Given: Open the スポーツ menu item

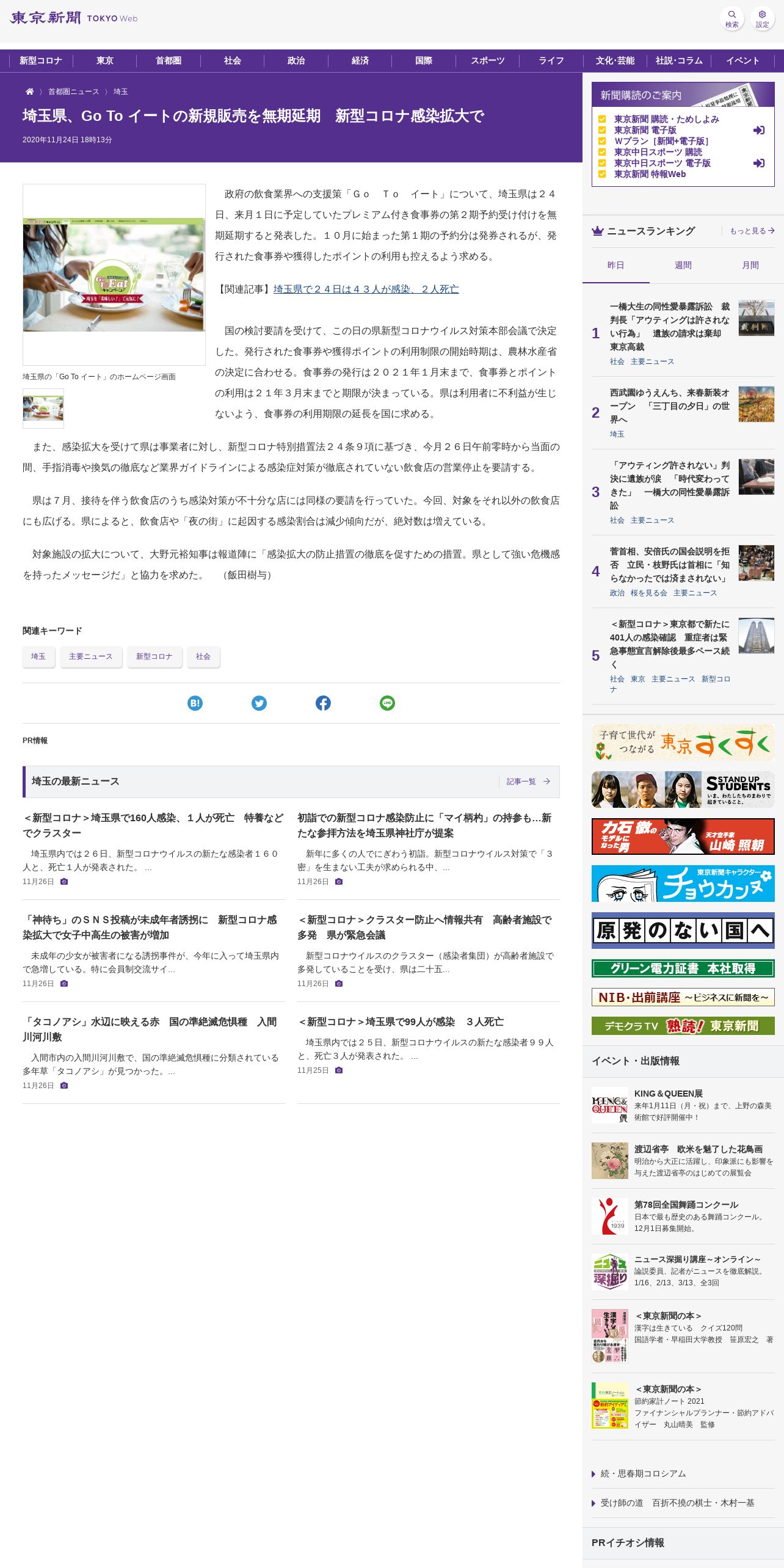Looking at the screenshot, I should click(x=488, y=60).
